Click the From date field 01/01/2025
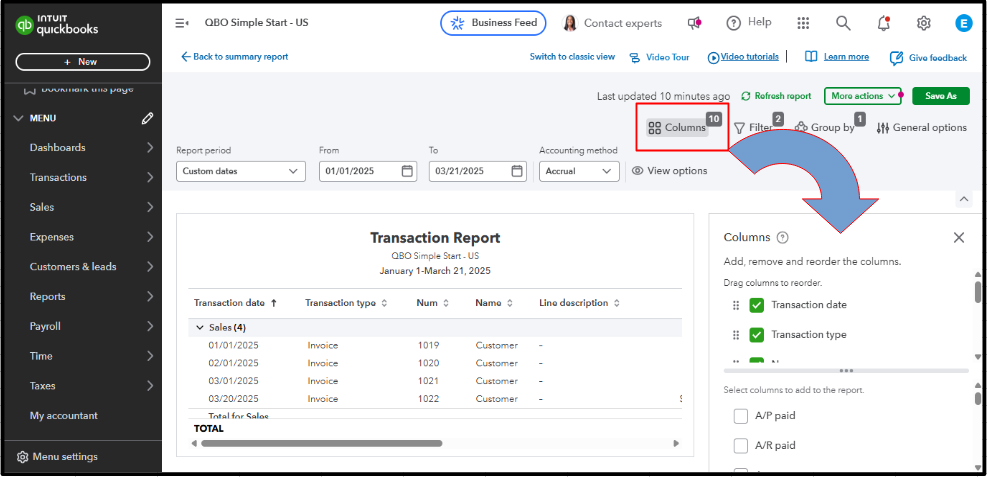The height and width of the screenshot is (477, 987). [x=368, y=171]
